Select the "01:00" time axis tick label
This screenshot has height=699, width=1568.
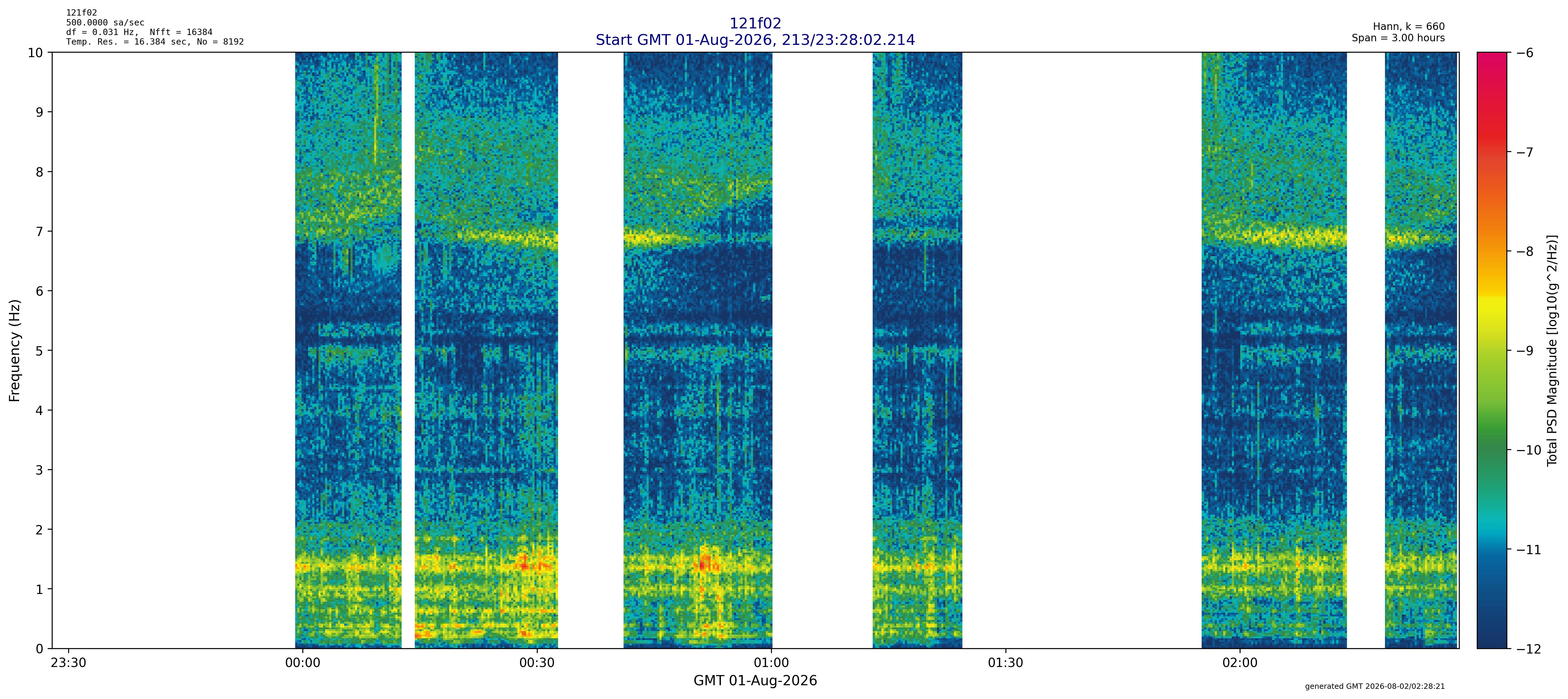click(771, 663)
